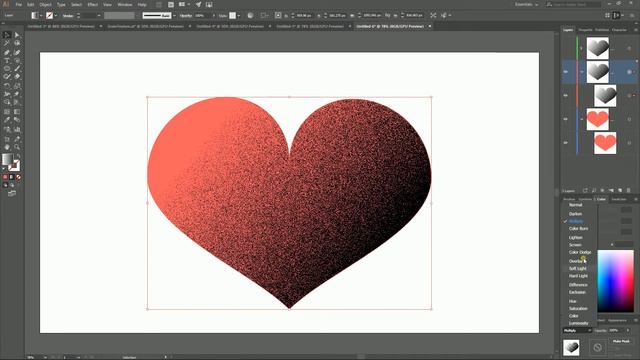Select the Rotate tool
Screen dimensions: 640x360
tap(7, 85)
